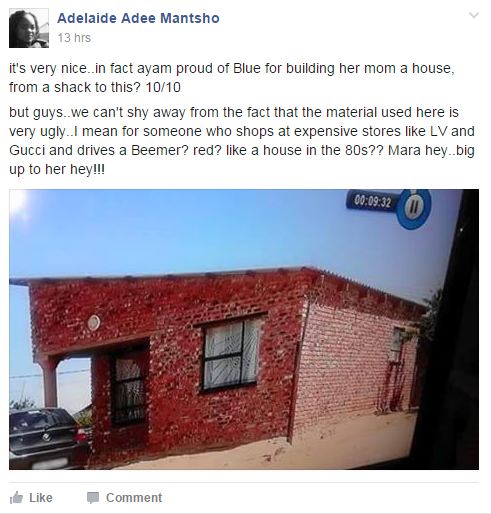Click the thumbs-up Like icon
Viewport: 491px width, 514px height.
click(x=16, y=498)
